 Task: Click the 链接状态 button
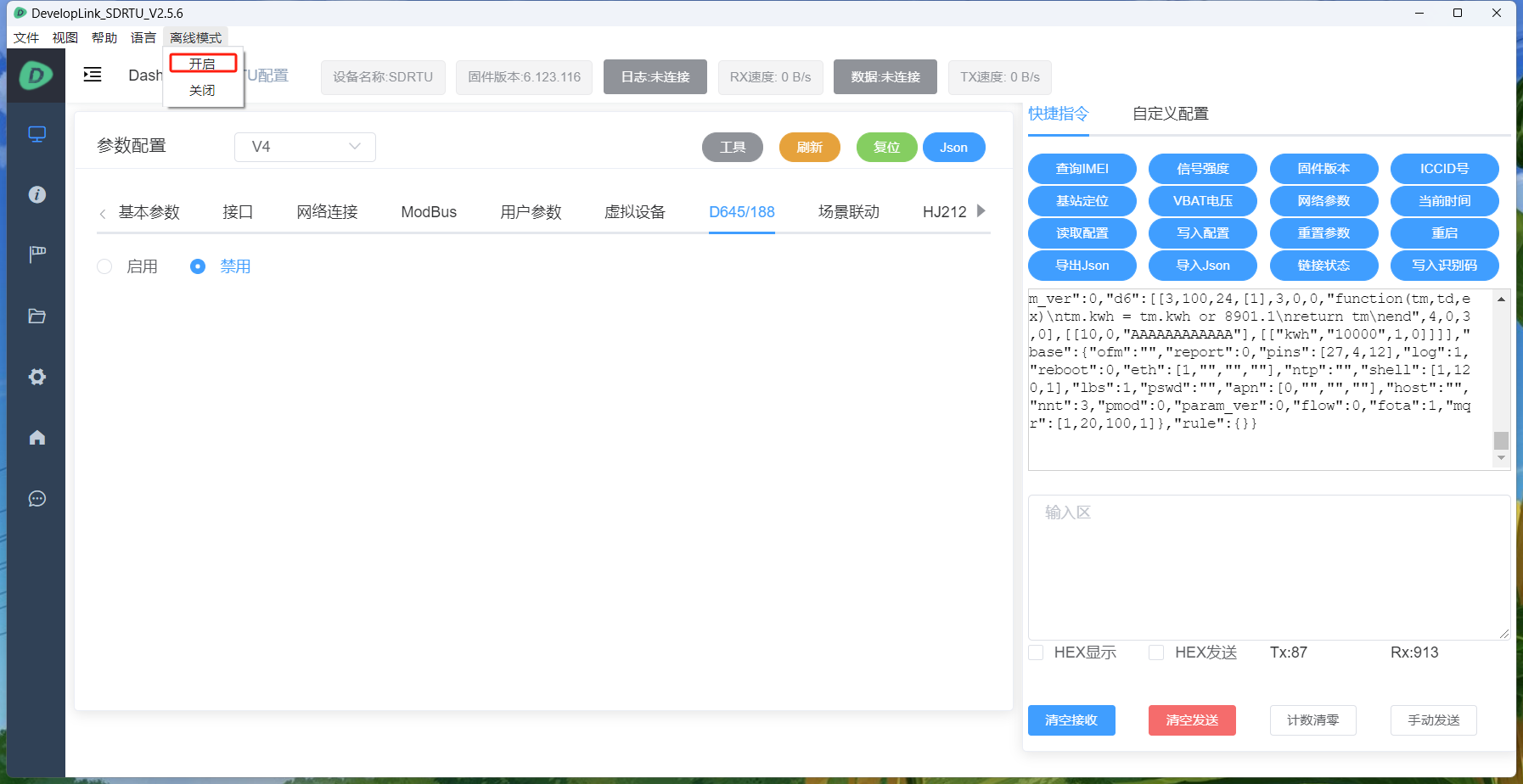click(x=1324, y=266)
